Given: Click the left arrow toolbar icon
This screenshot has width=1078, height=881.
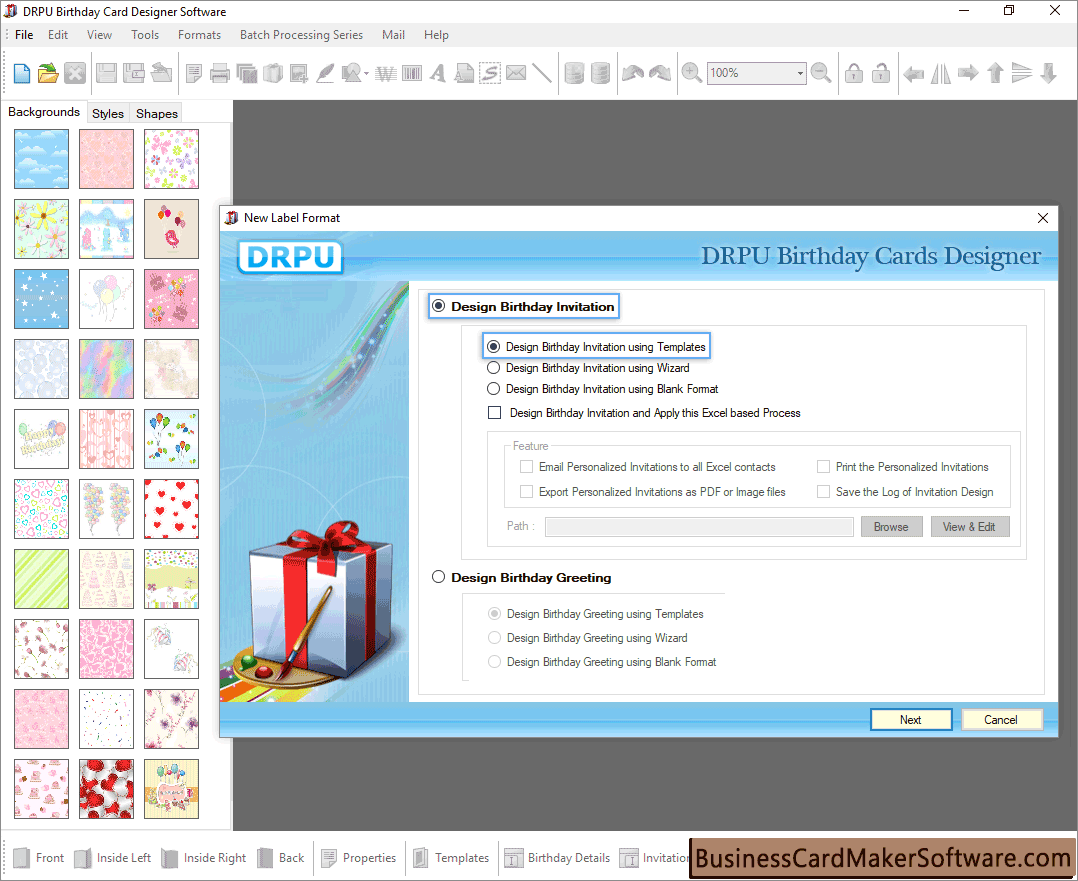Looking at the screenshot, I should pyautogui.click(x=913, y=73).
